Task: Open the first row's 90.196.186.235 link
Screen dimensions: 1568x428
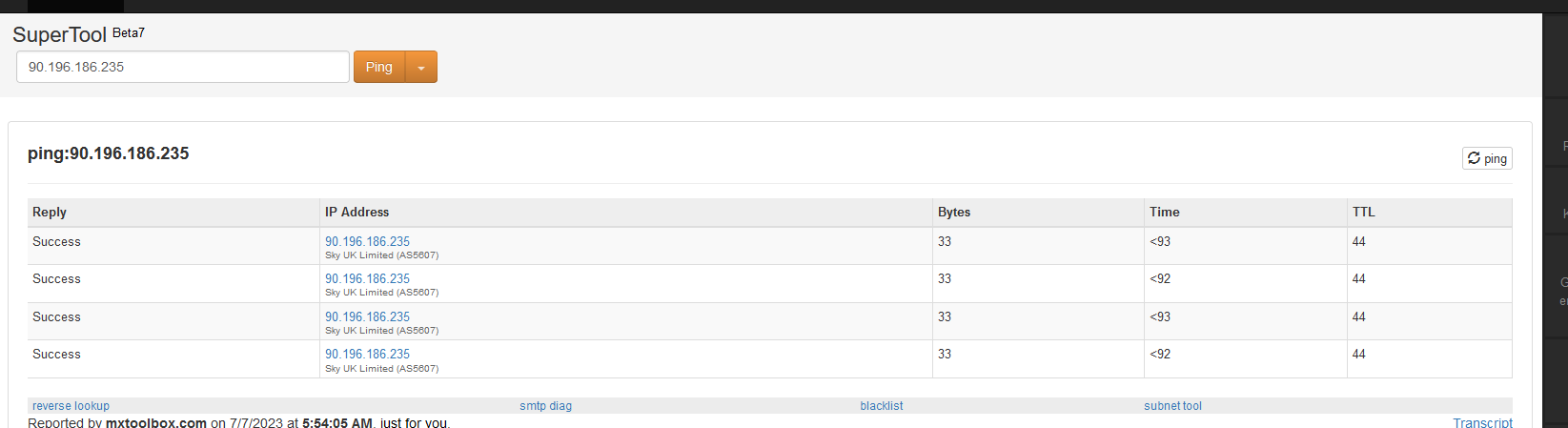Action: click(367, 241)
